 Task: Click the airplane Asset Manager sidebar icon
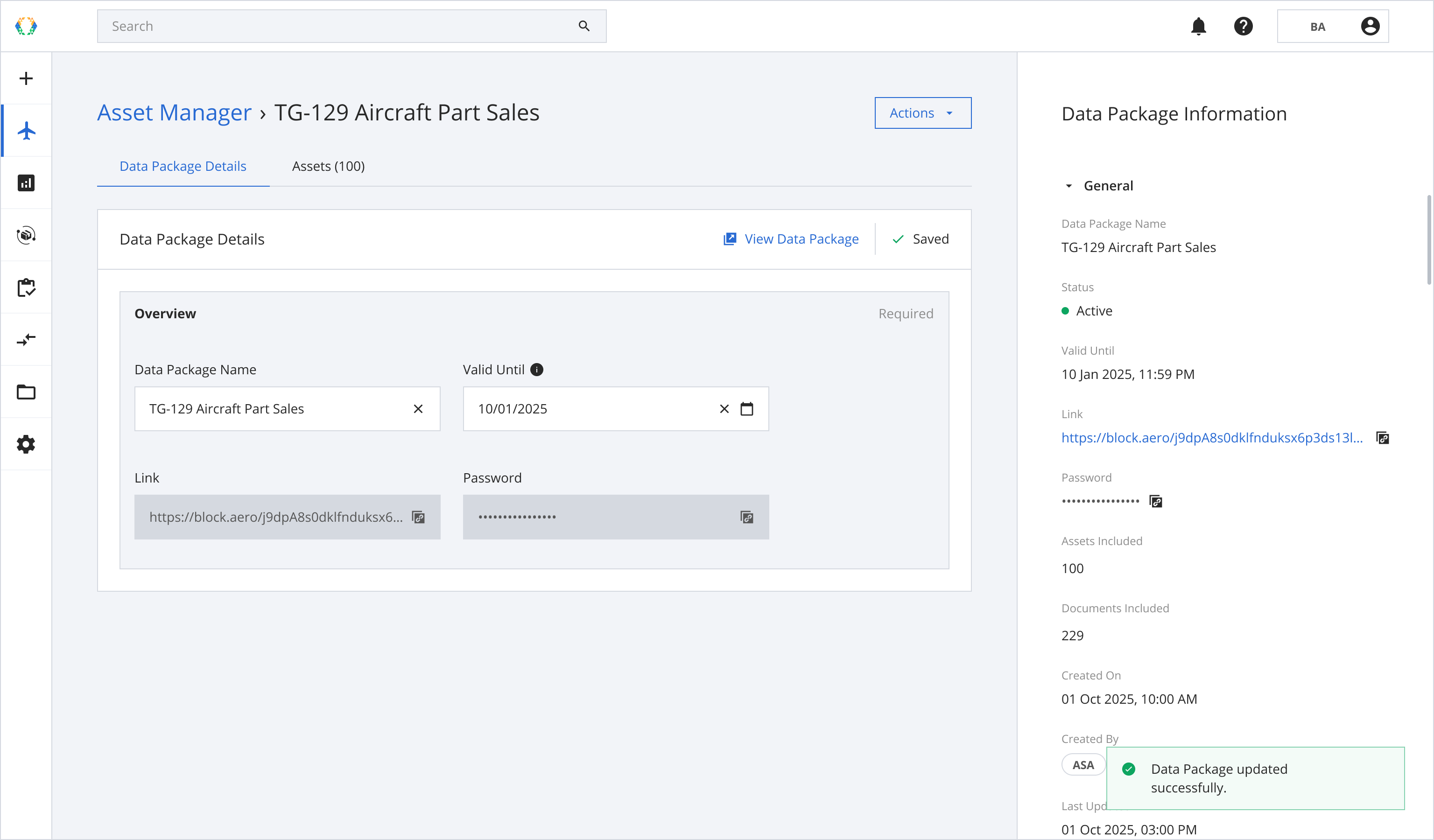[26, 131]
